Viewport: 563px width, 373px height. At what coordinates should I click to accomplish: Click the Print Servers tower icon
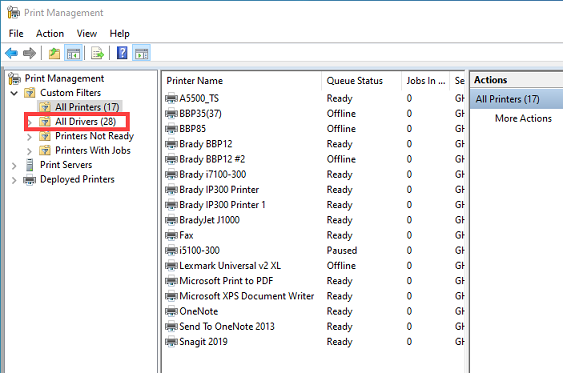point(30,165)
